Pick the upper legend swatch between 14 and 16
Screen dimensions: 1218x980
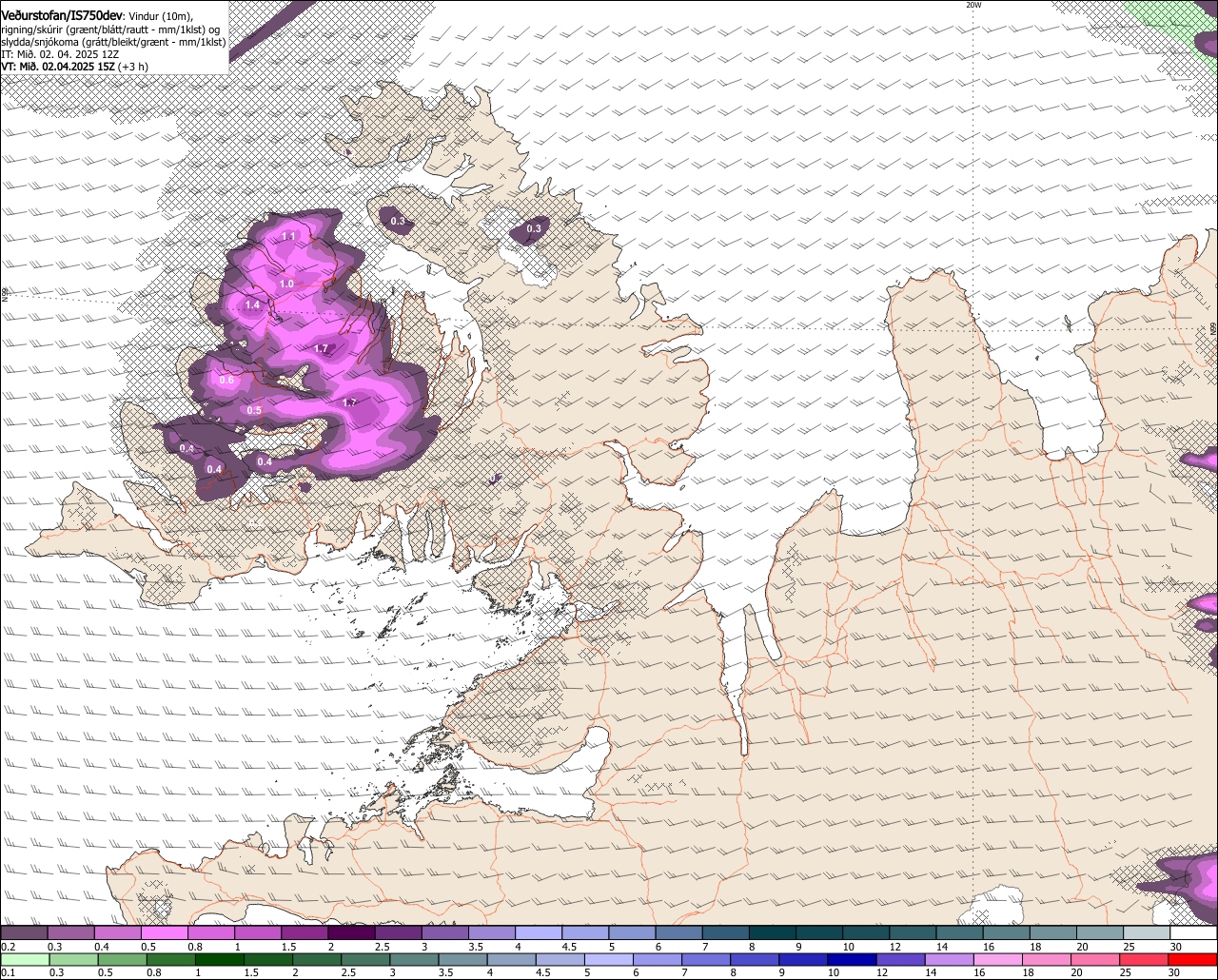click(x=960, y=932)
